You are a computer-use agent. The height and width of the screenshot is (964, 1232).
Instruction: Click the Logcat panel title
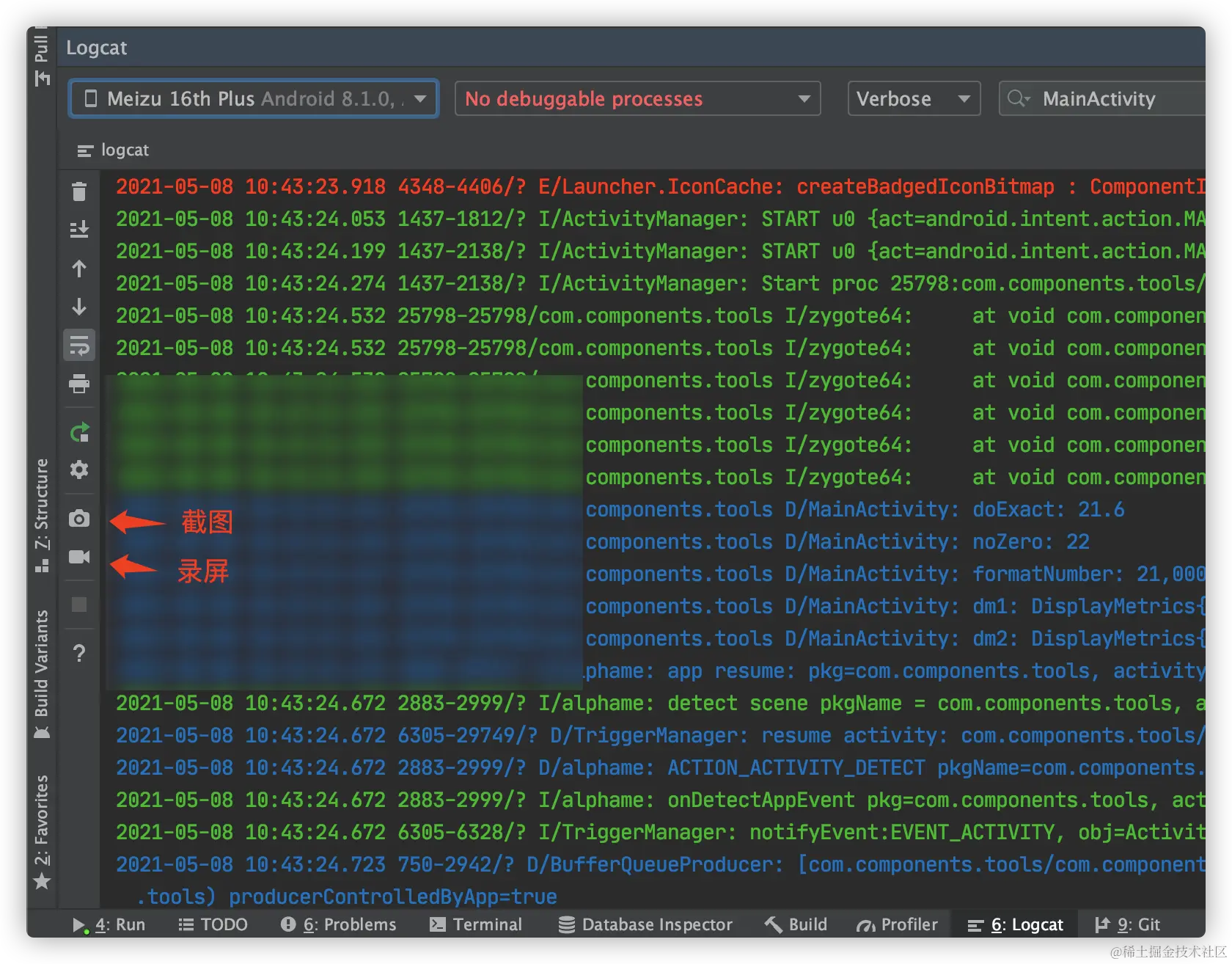96,48
